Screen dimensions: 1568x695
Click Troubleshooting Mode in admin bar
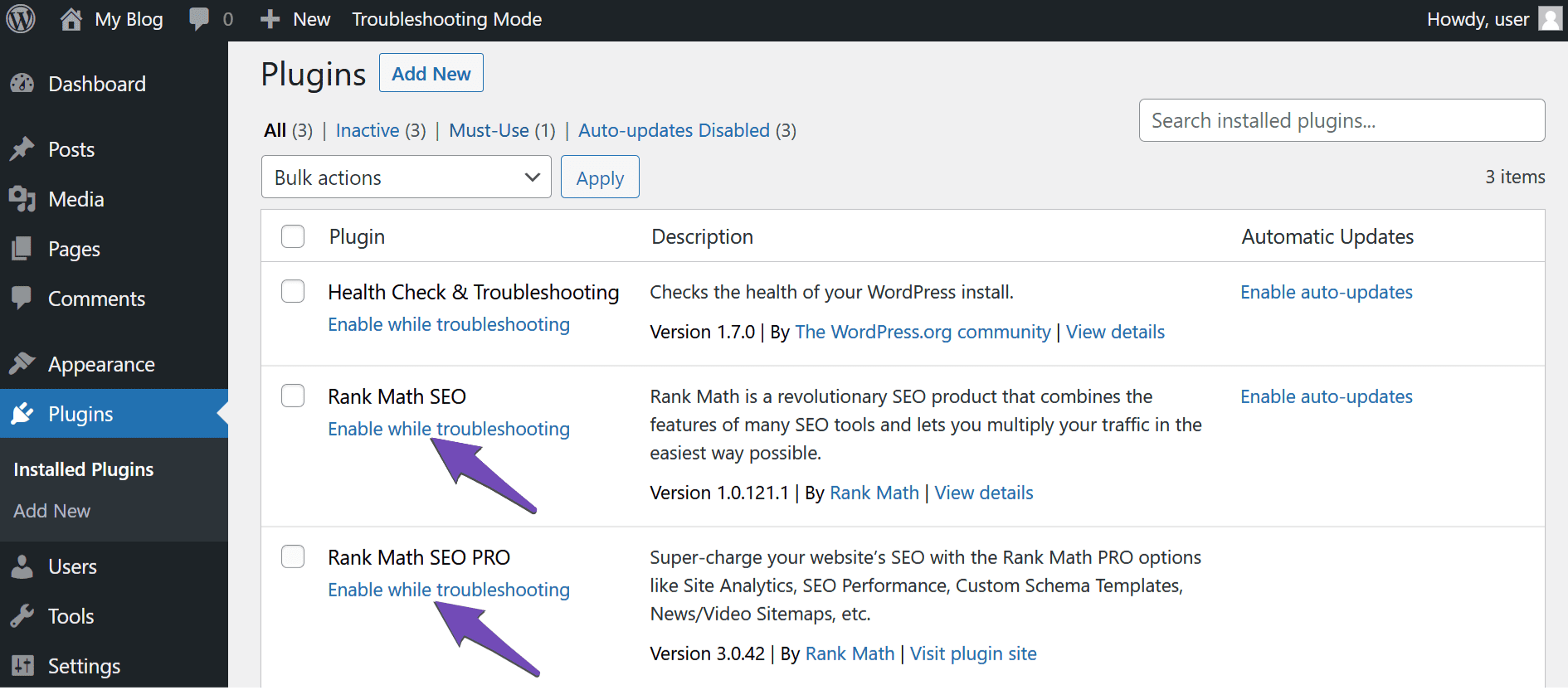447,19
